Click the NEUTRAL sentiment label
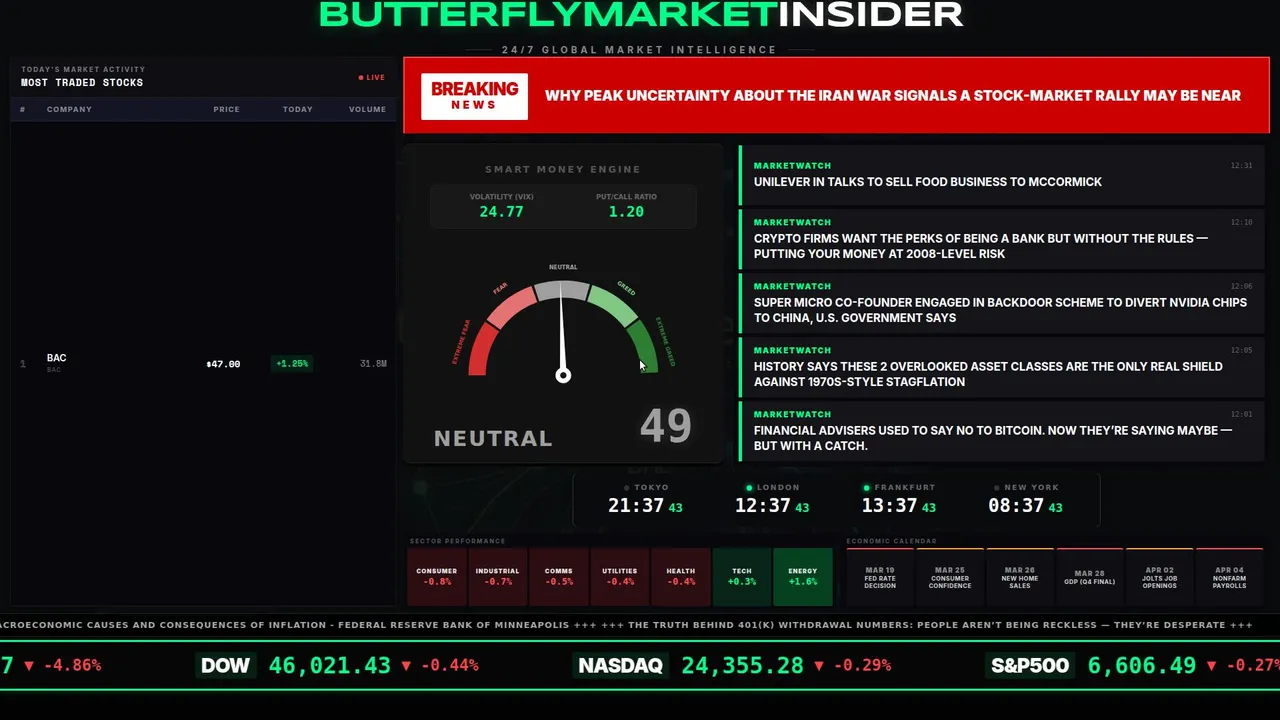 tap(493, 438)
